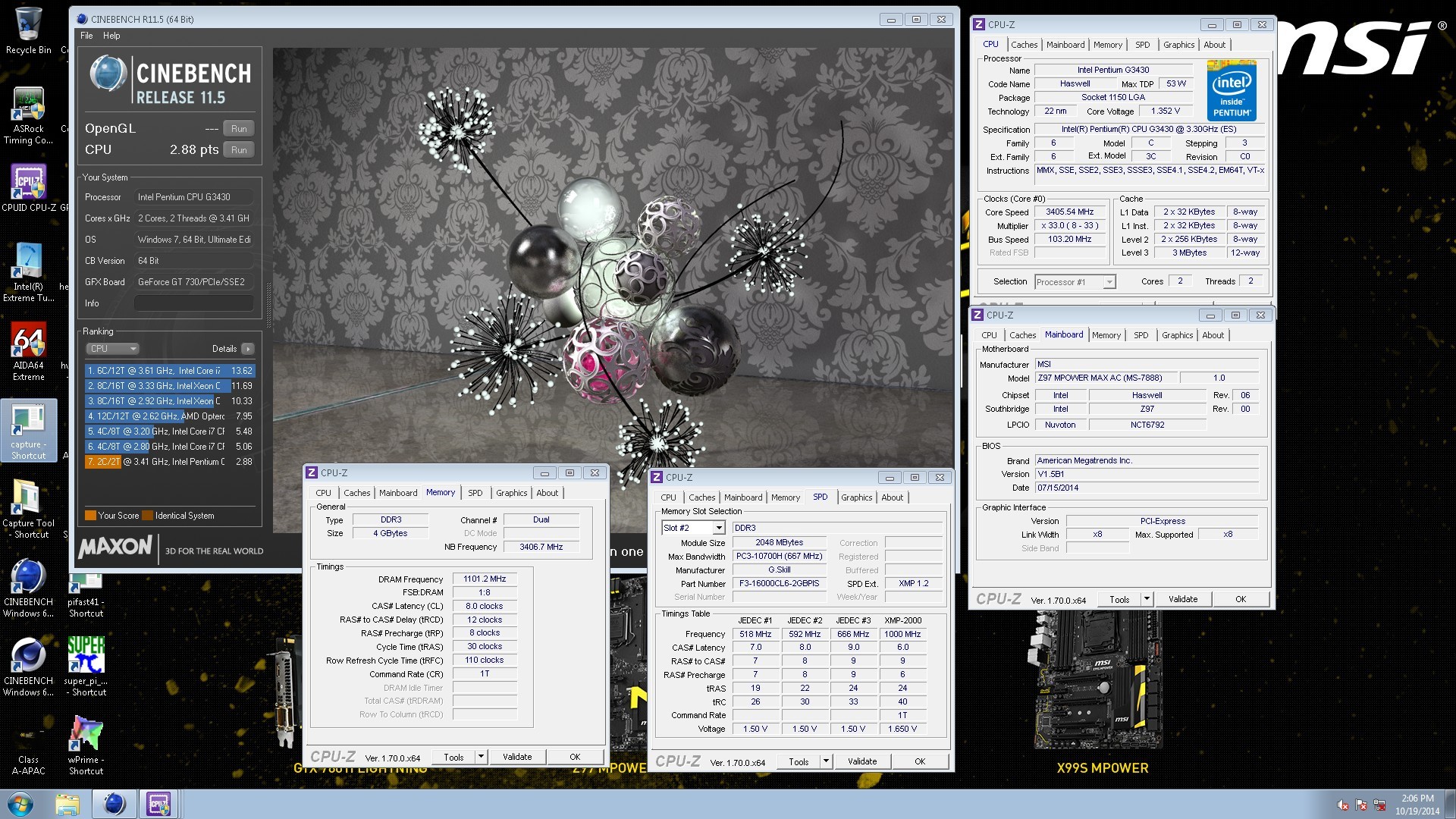
Task: Click Tools in the CPU-Z SPD window
Action: point(799,761)
